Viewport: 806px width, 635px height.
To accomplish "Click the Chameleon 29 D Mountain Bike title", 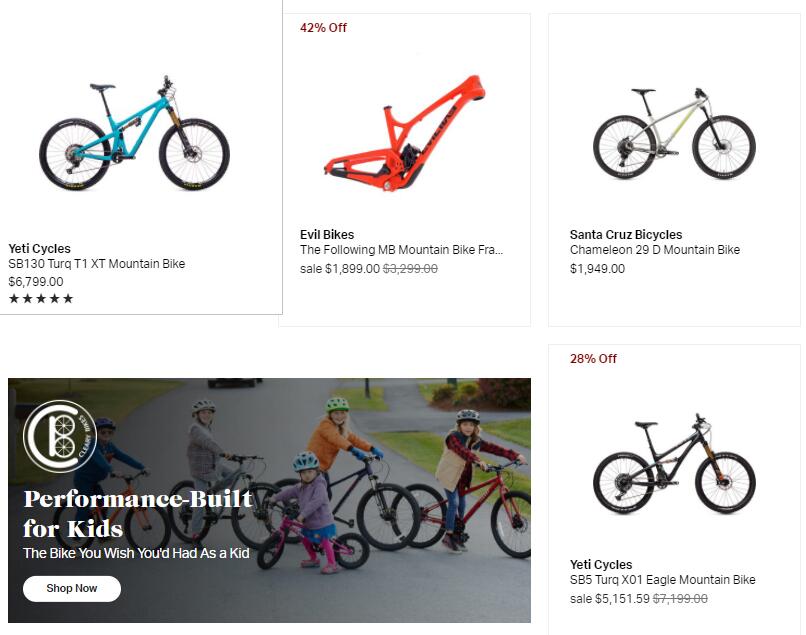I will (655, 250).
